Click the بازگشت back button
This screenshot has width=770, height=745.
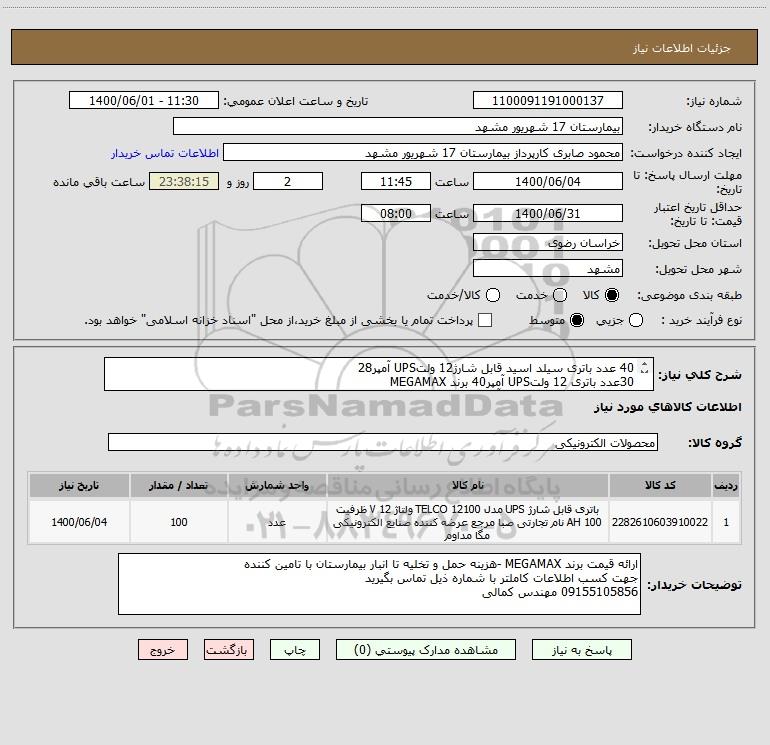tap(229, 650)
